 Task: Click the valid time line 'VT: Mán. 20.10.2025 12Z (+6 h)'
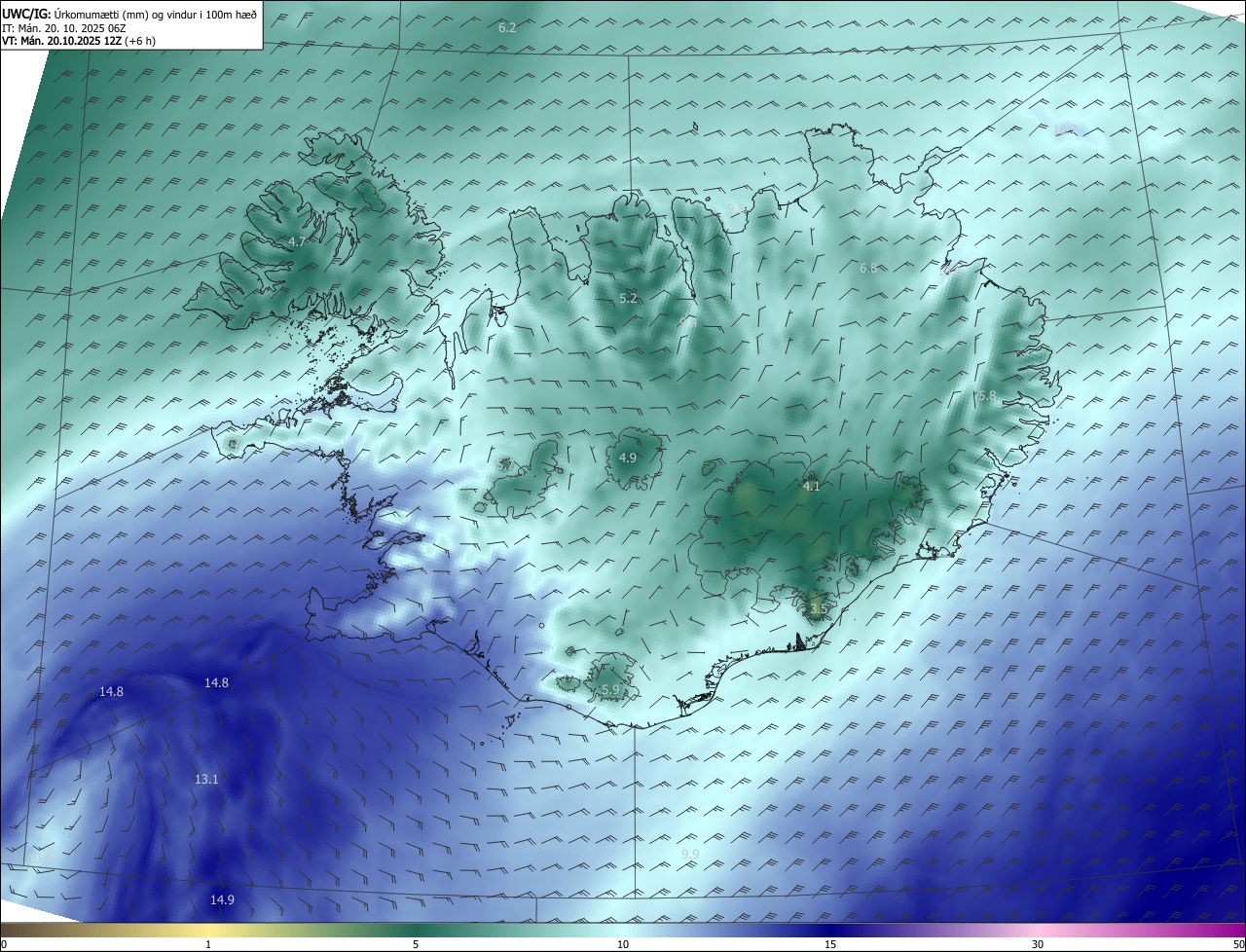(x=79, y=41)
